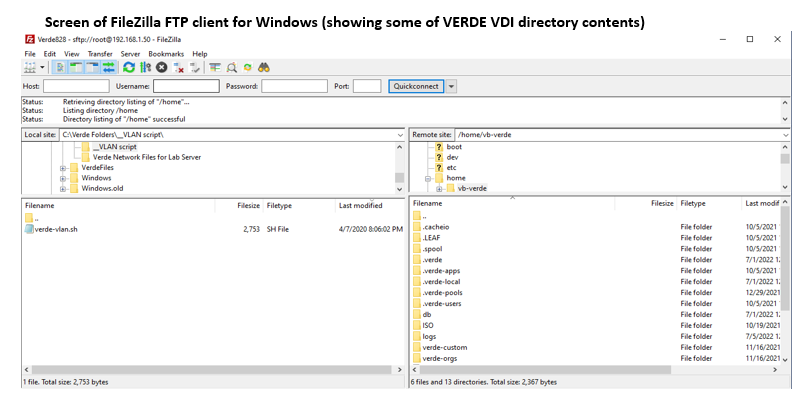This screenshot has height=404, width=810.
Task: Click the .LEAF folder icon
Action: 417,238
